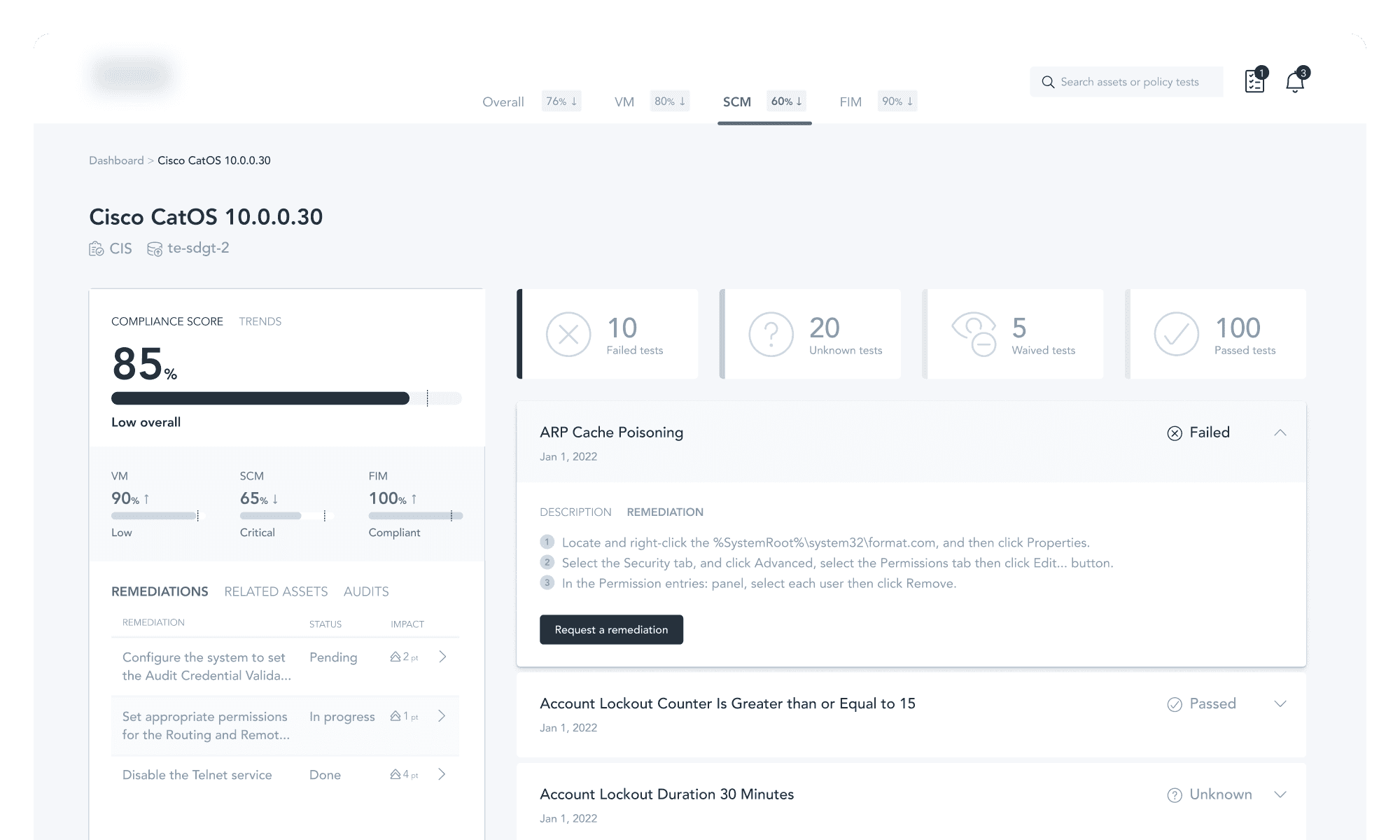
Task: Click the impact icon for the In progress remediation
Action: coord(395,716)
